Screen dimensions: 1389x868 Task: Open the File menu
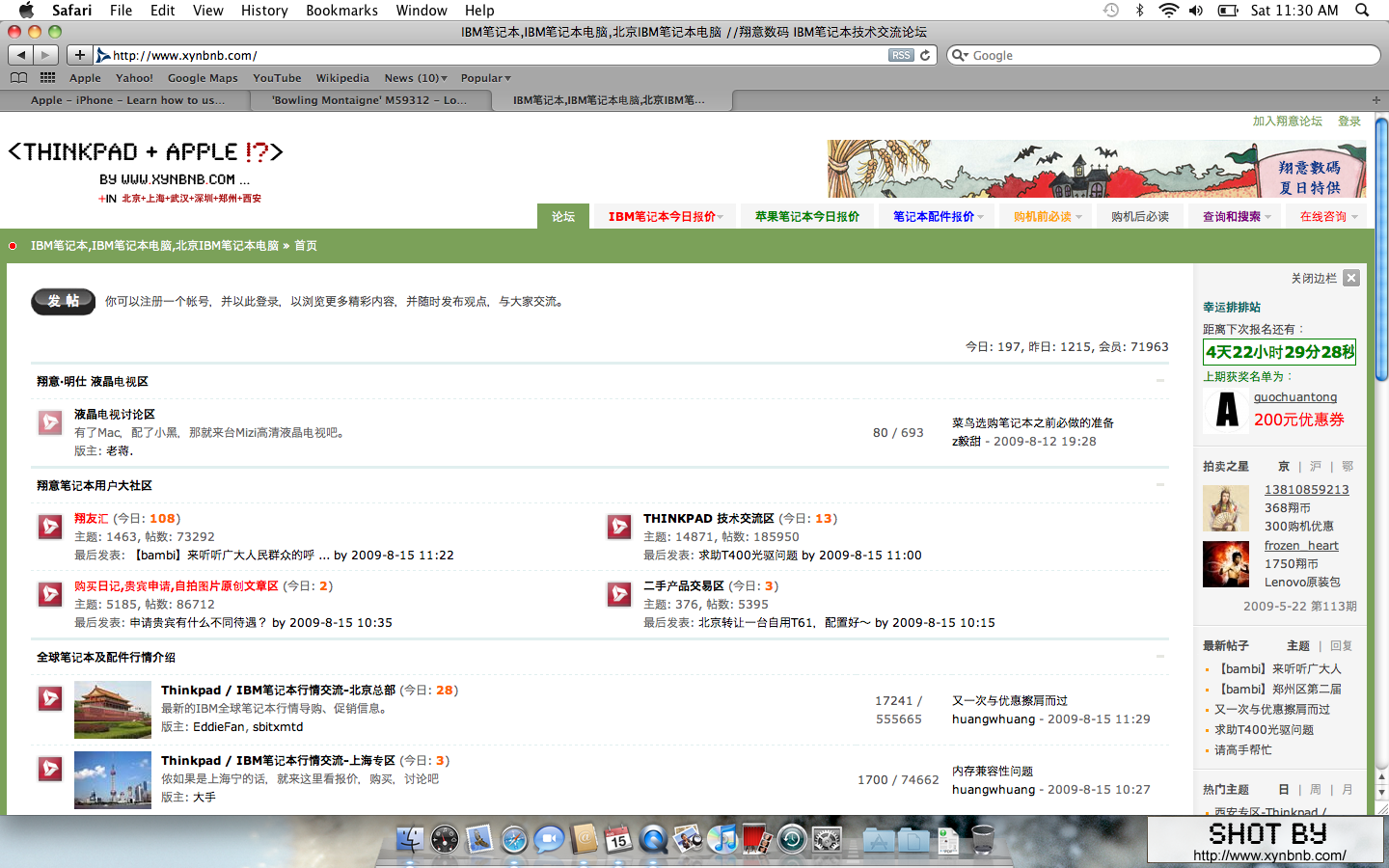(121, 10)
